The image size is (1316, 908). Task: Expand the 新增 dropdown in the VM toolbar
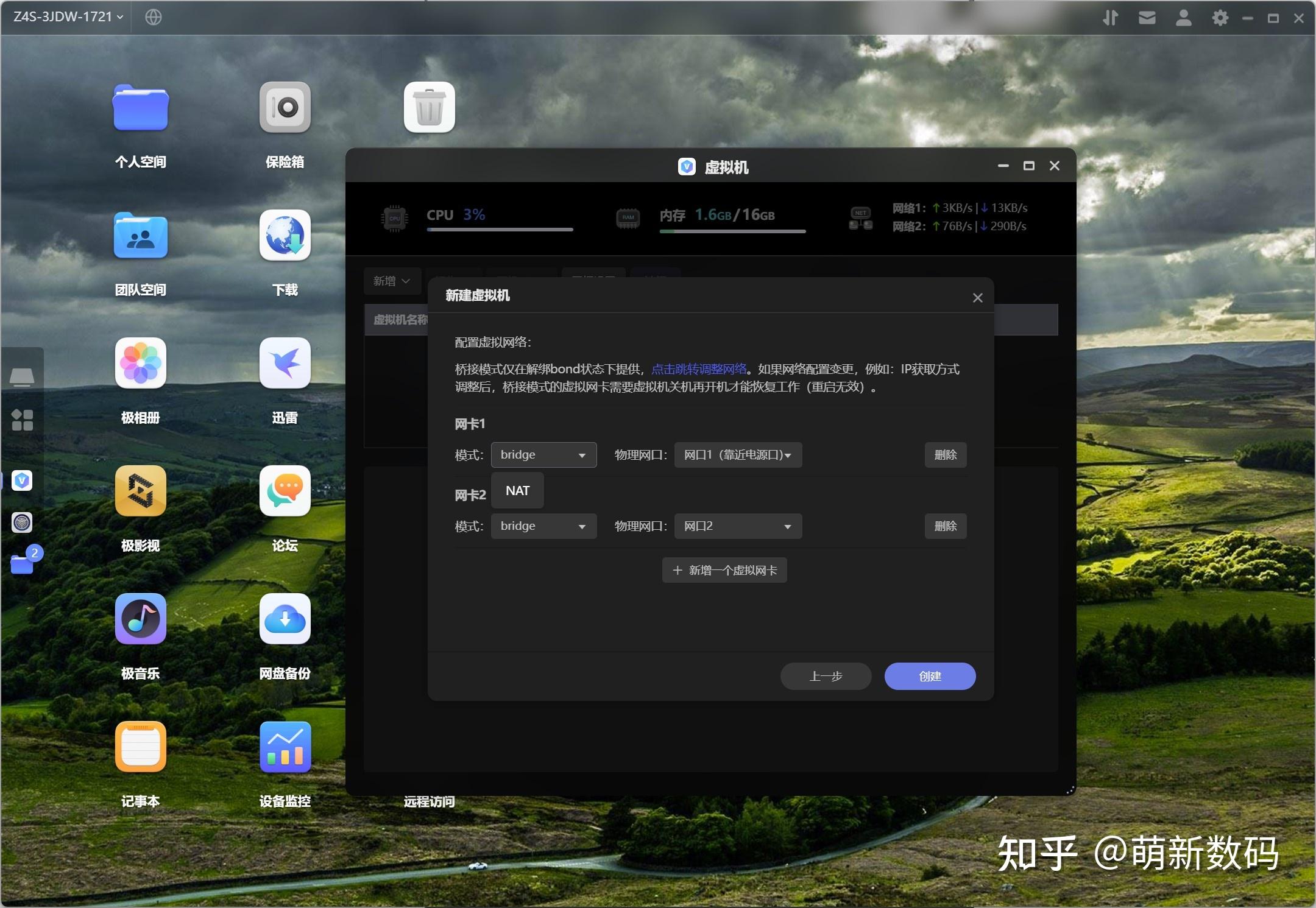(392, 281)
